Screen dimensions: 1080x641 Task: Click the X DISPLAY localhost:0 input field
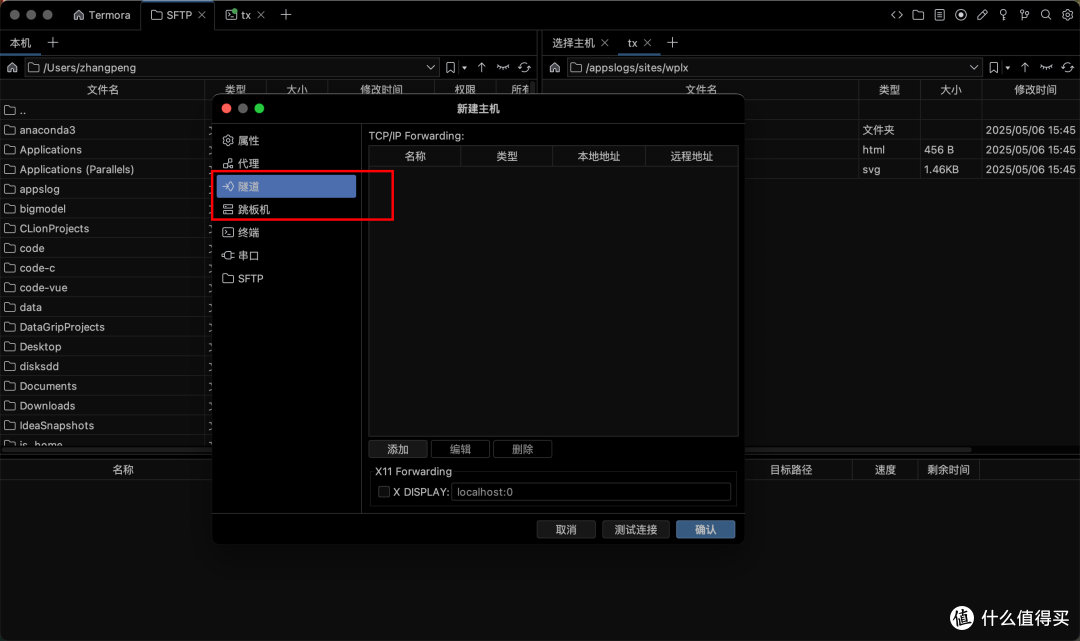591,492
